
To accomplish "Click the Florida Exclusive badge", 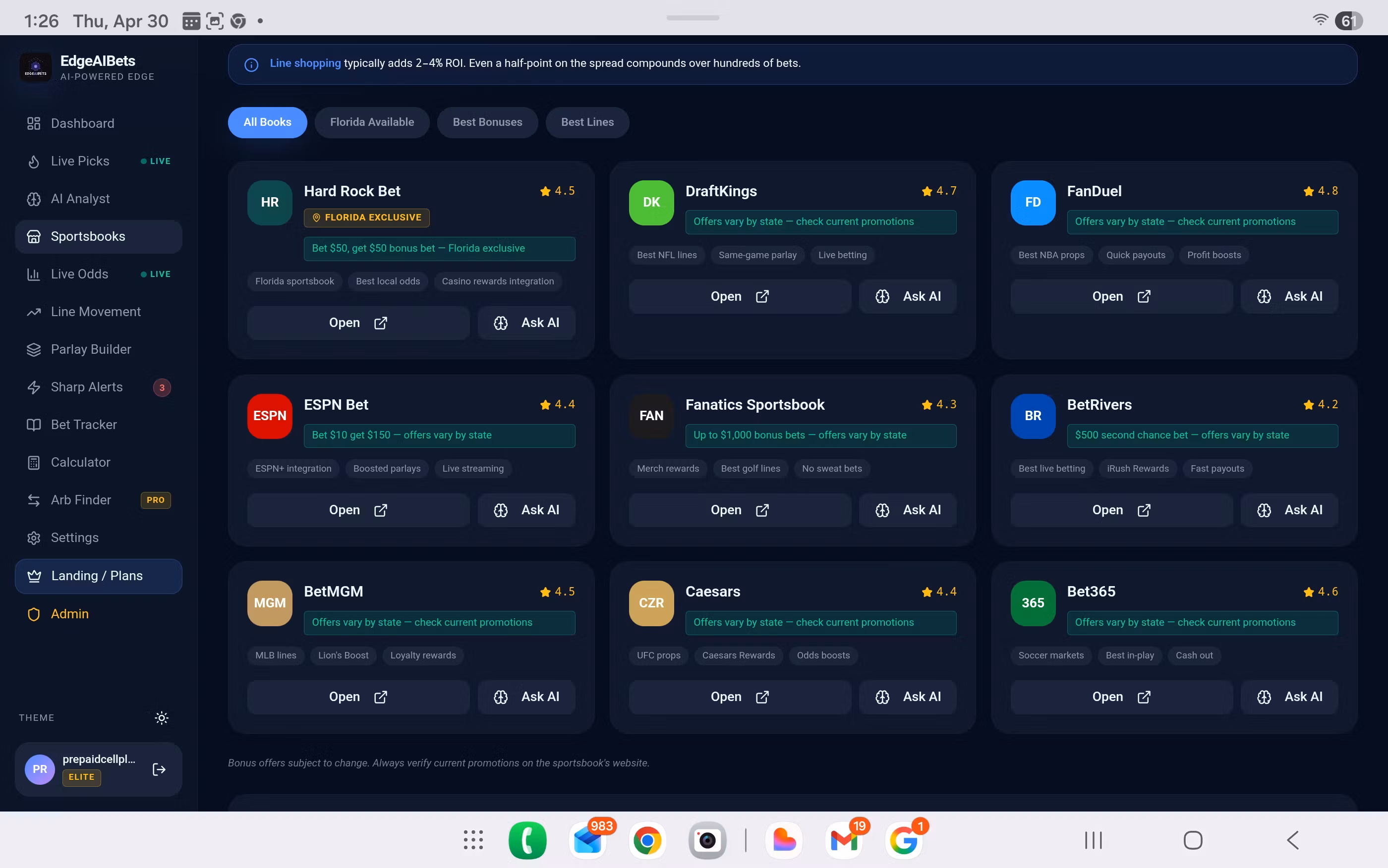I will [x=366, y=217].
